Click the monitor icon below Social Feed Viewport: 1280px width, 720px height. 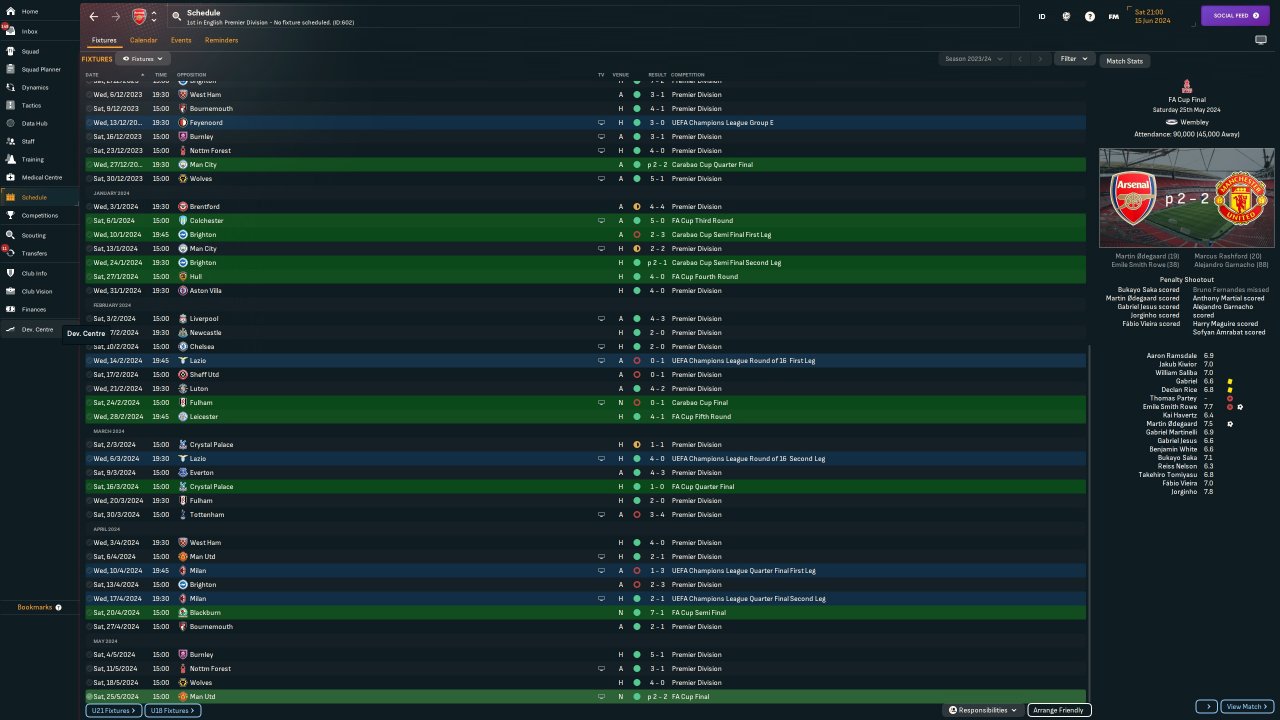coord(1260,40)
